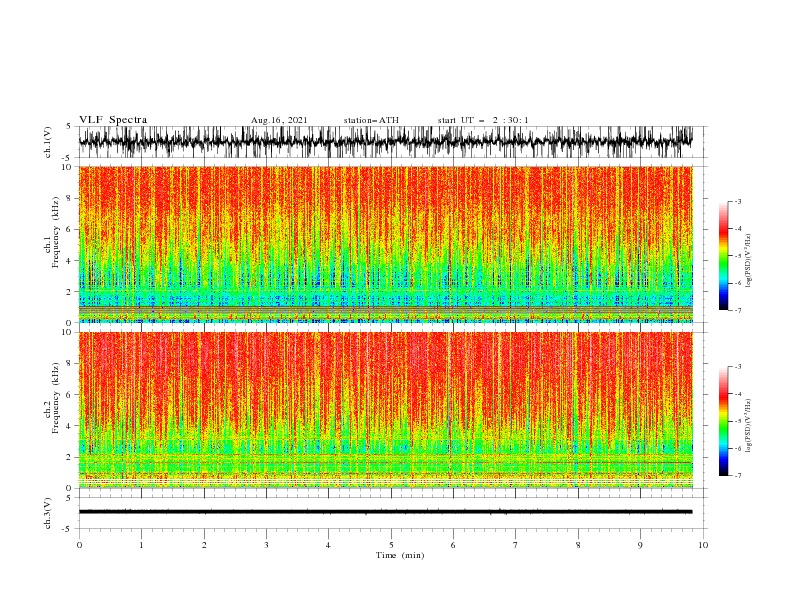792x612 pixels.
Task: Click the "-4" label on ch.2 colorbar
Action: (x=737, y=394)
